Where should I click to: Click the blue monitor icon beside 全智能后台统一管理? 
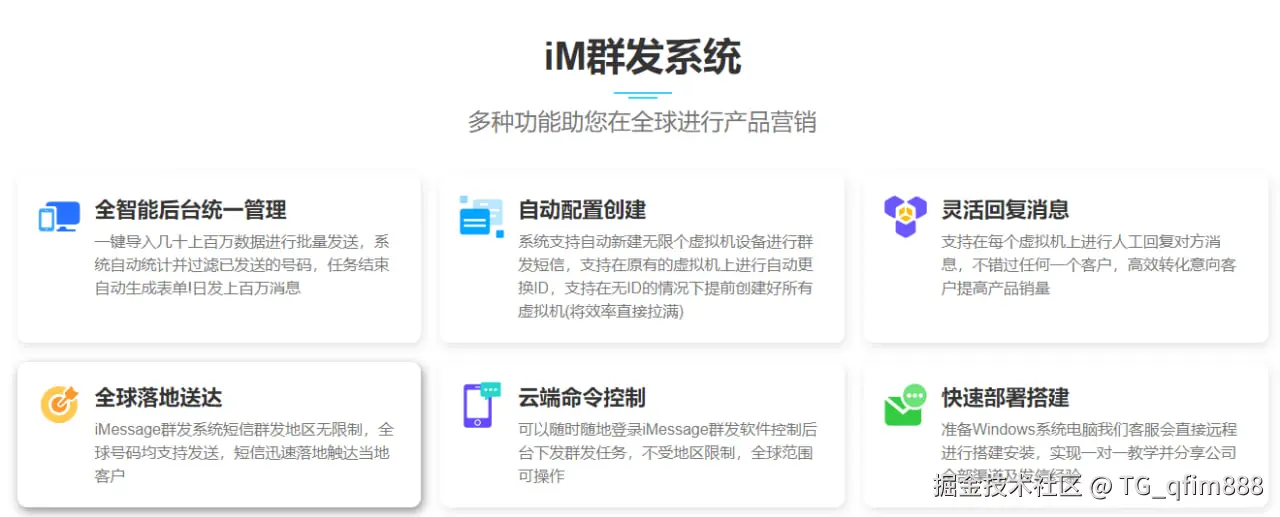[59, 216]
